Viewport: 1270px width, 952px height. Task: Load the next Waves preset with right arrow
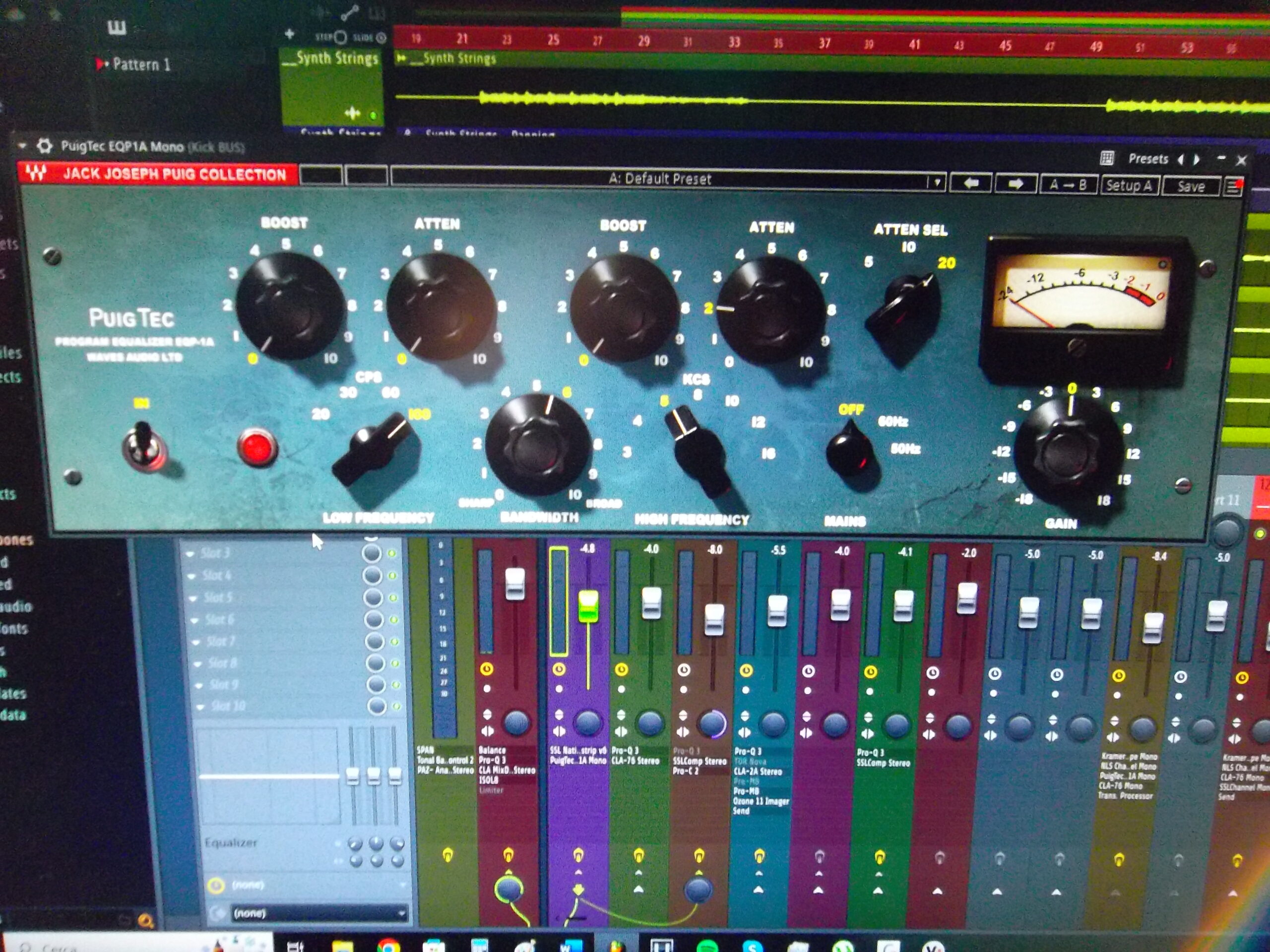[x=1016, y=184]
